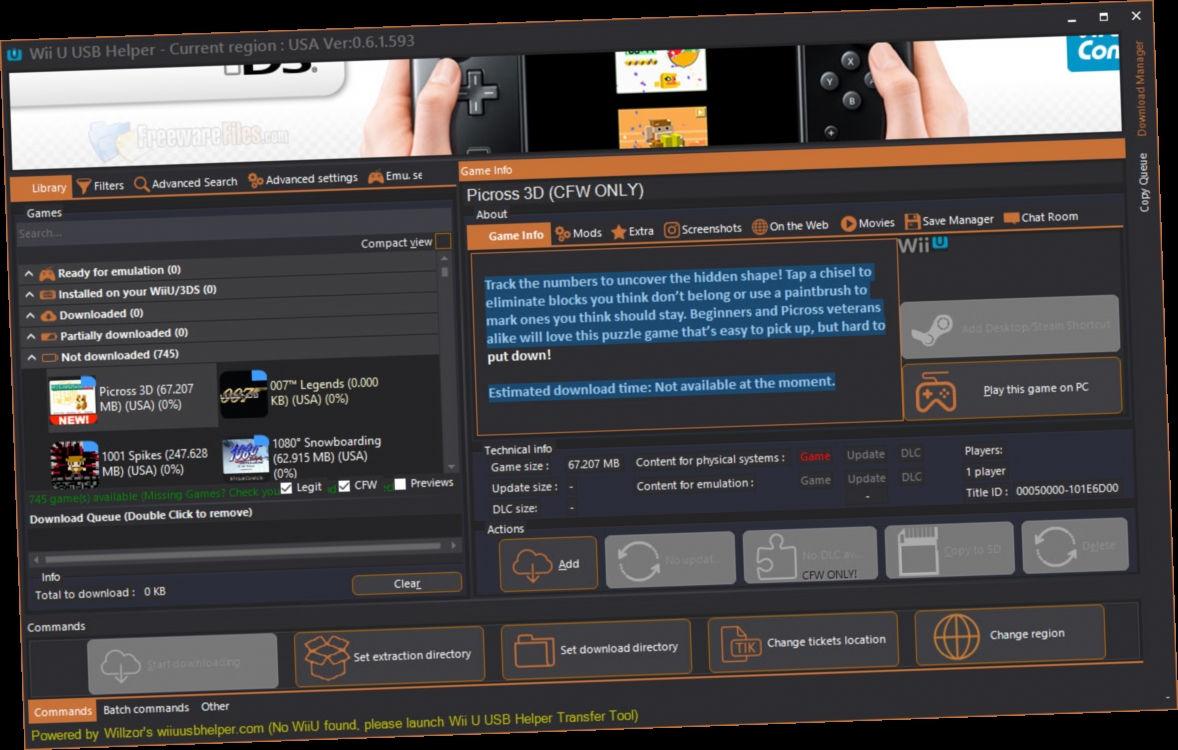
Task: Click Play this game on PC button
Action: coord(1013,389)
